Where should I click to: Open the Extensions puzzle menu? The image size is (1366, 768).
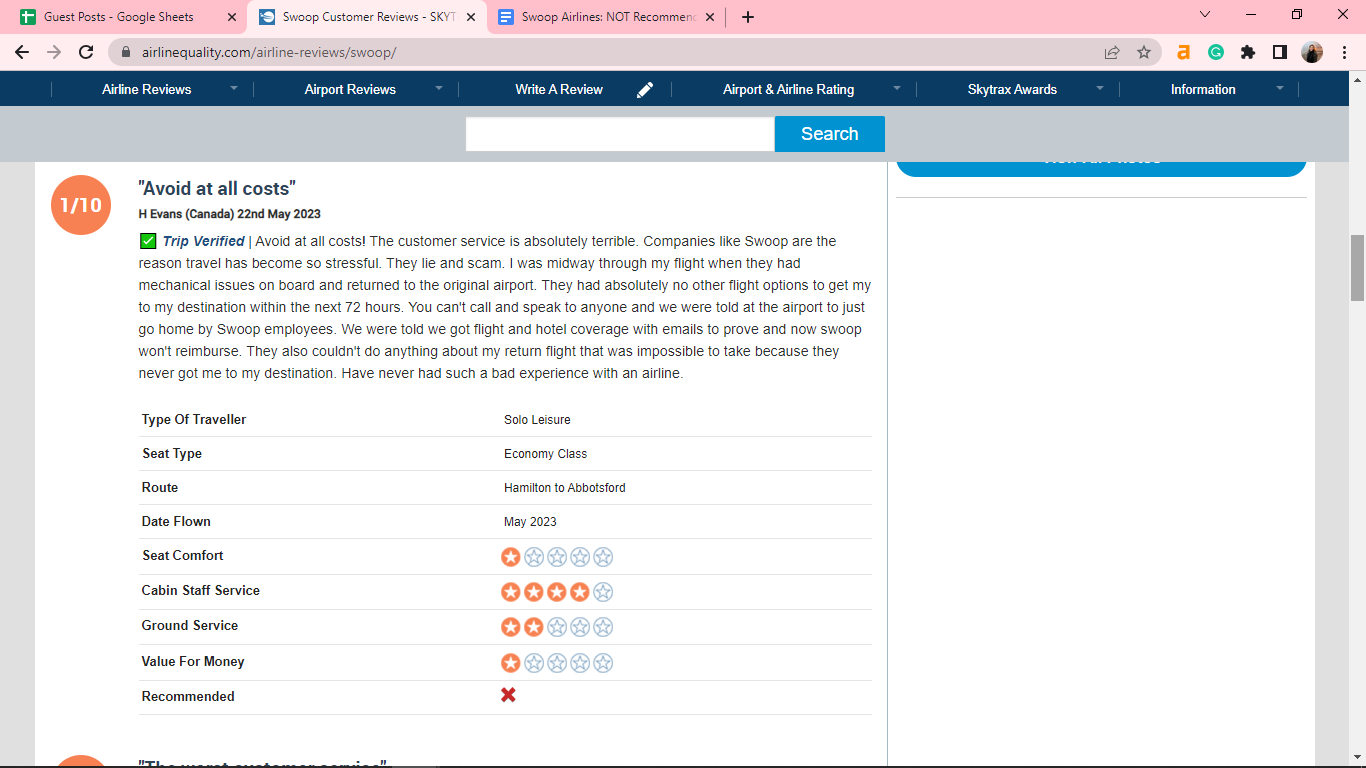[1248, 52]
